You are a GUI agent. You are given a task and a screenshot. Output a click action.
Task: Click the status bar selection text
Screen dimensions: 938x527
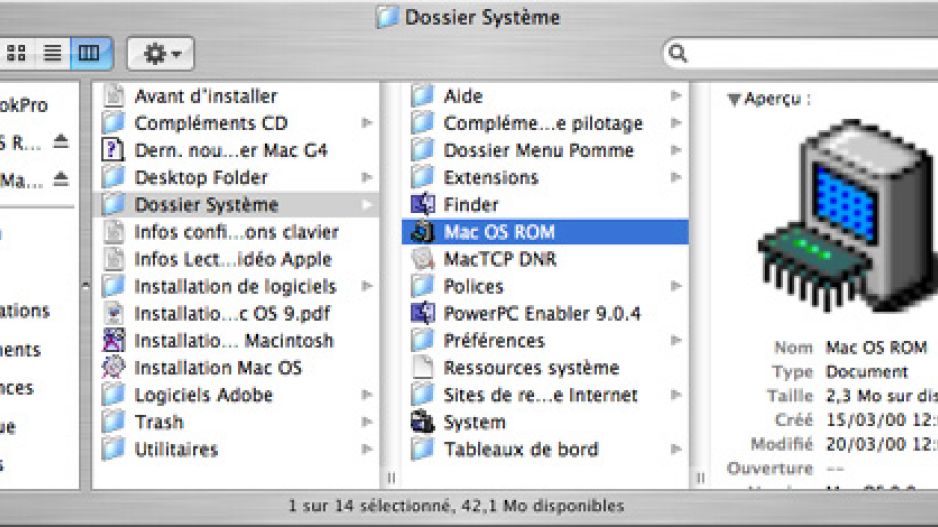point(456,506)
